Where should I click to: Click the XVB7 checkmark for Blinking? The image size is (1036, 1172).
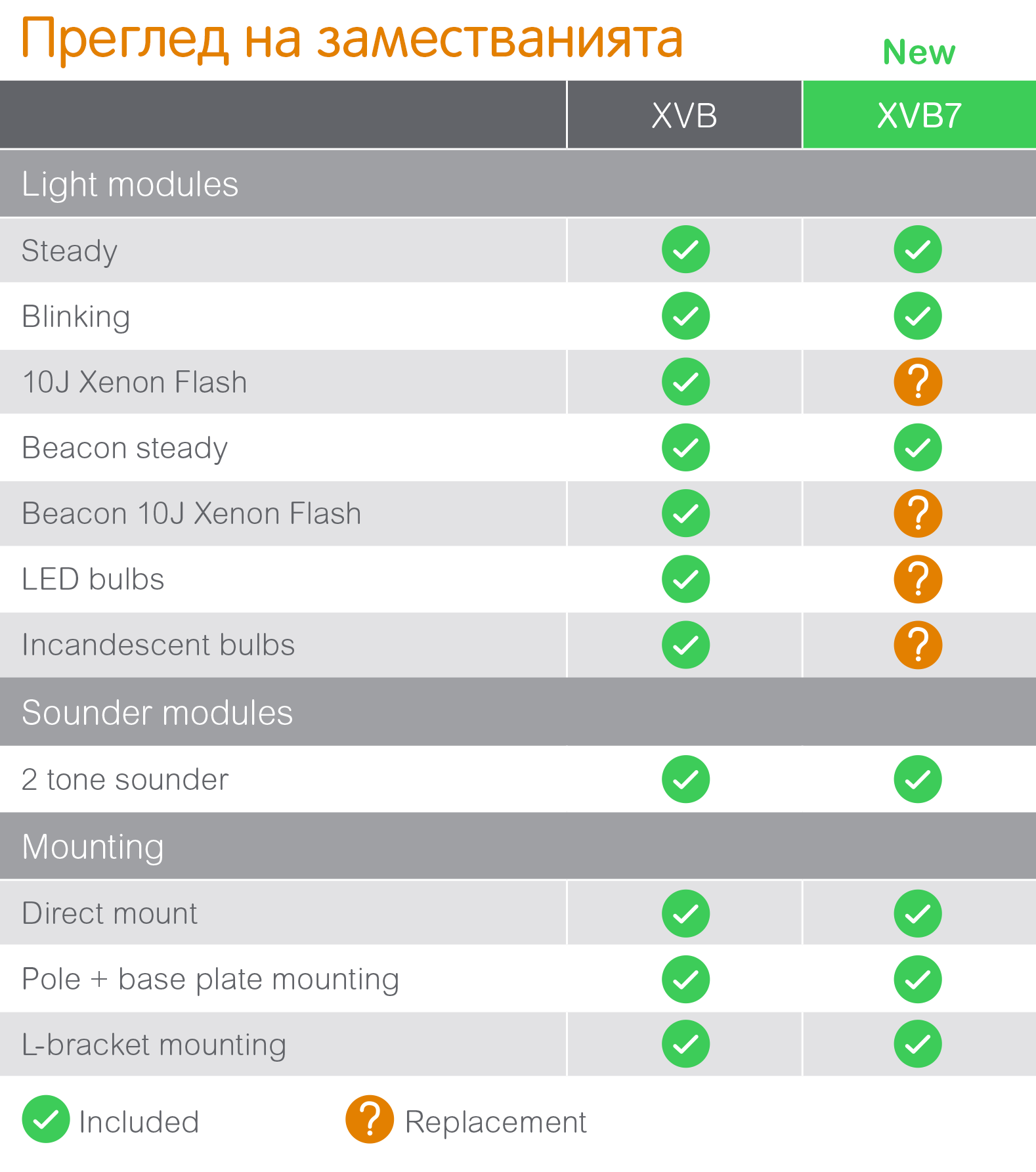coord(918,316)
